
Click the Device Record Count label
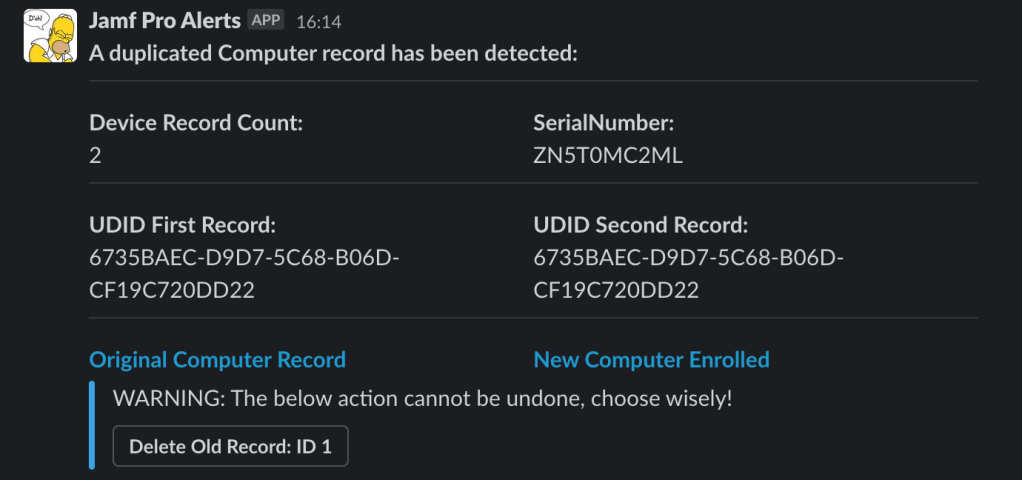tap(196, 123)
